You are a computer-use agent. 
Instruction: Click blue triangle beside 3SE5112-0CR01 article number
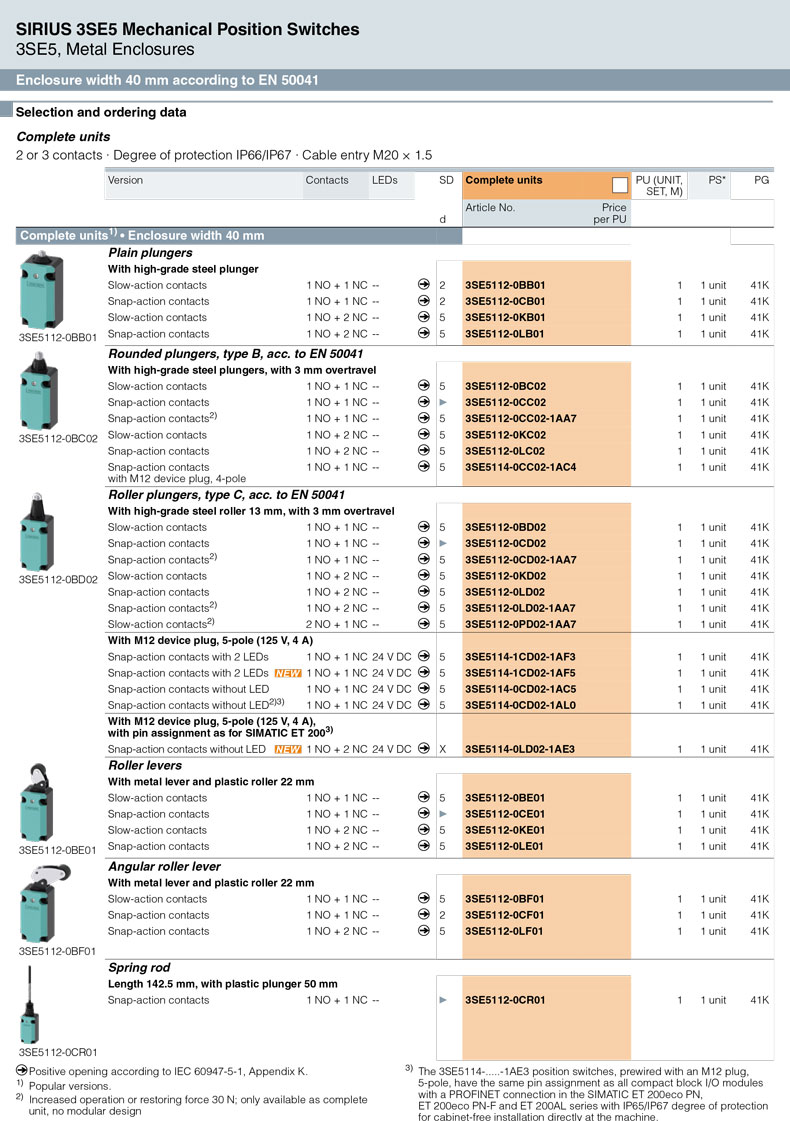point(443,1000)
